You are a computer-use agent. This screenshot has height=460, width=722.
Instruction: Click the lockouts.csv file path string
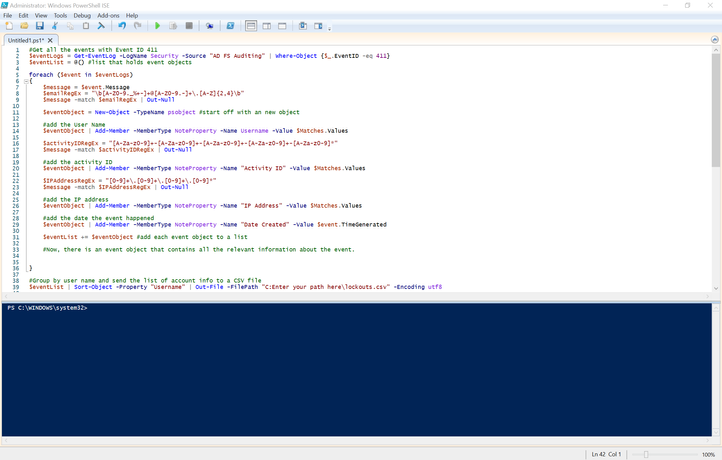pyautogui.click(x=326, y=287)
